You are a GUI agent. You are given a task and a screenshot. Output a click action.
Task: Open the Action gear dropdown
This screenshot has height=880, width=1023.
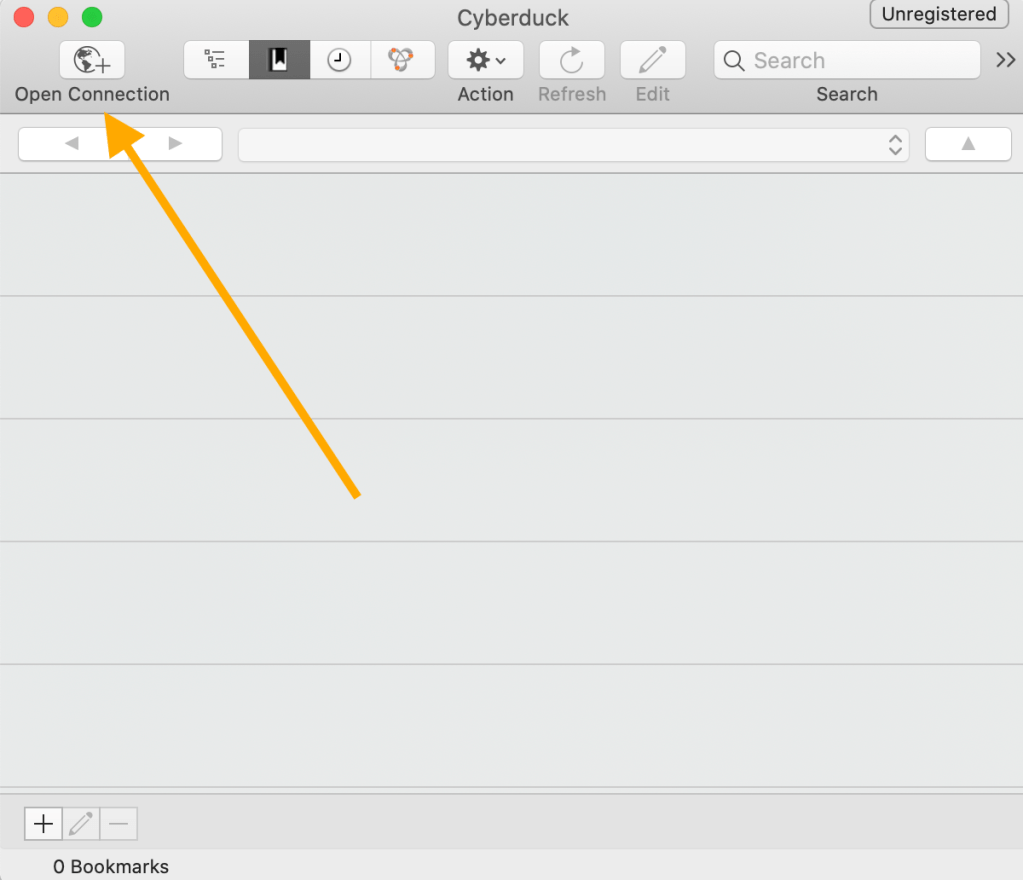[485, 60]
